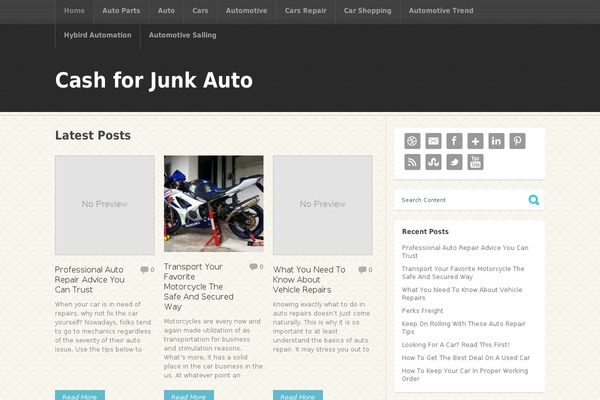600x400 pixels.
Task: Open recent post Looking For A Car? Read This First!
Action: 455,344
